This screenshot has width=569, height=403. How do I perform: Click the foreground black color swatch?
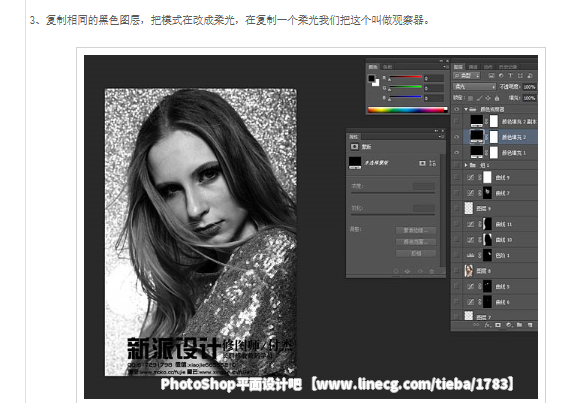(372, 78)
